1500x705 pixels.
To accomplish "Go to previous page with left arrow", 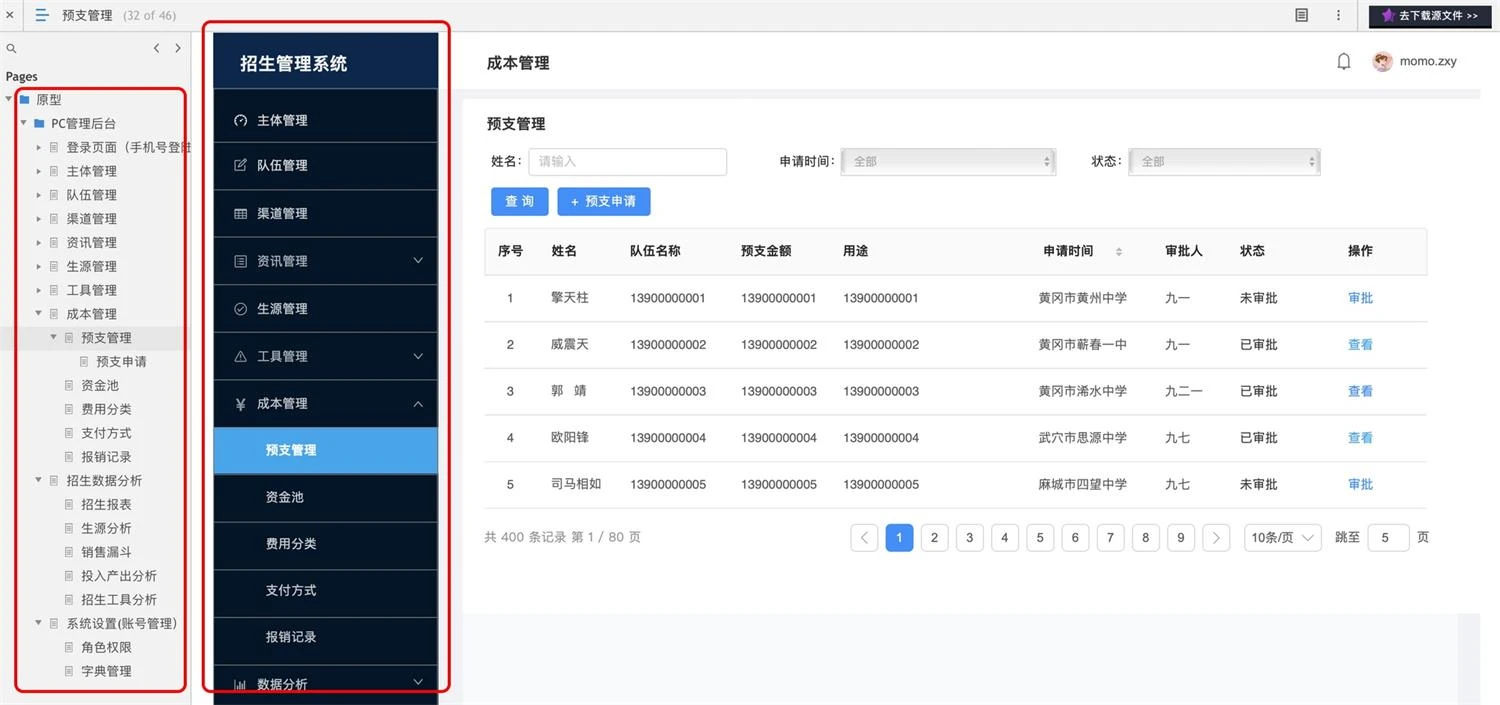I will (156, 48).
